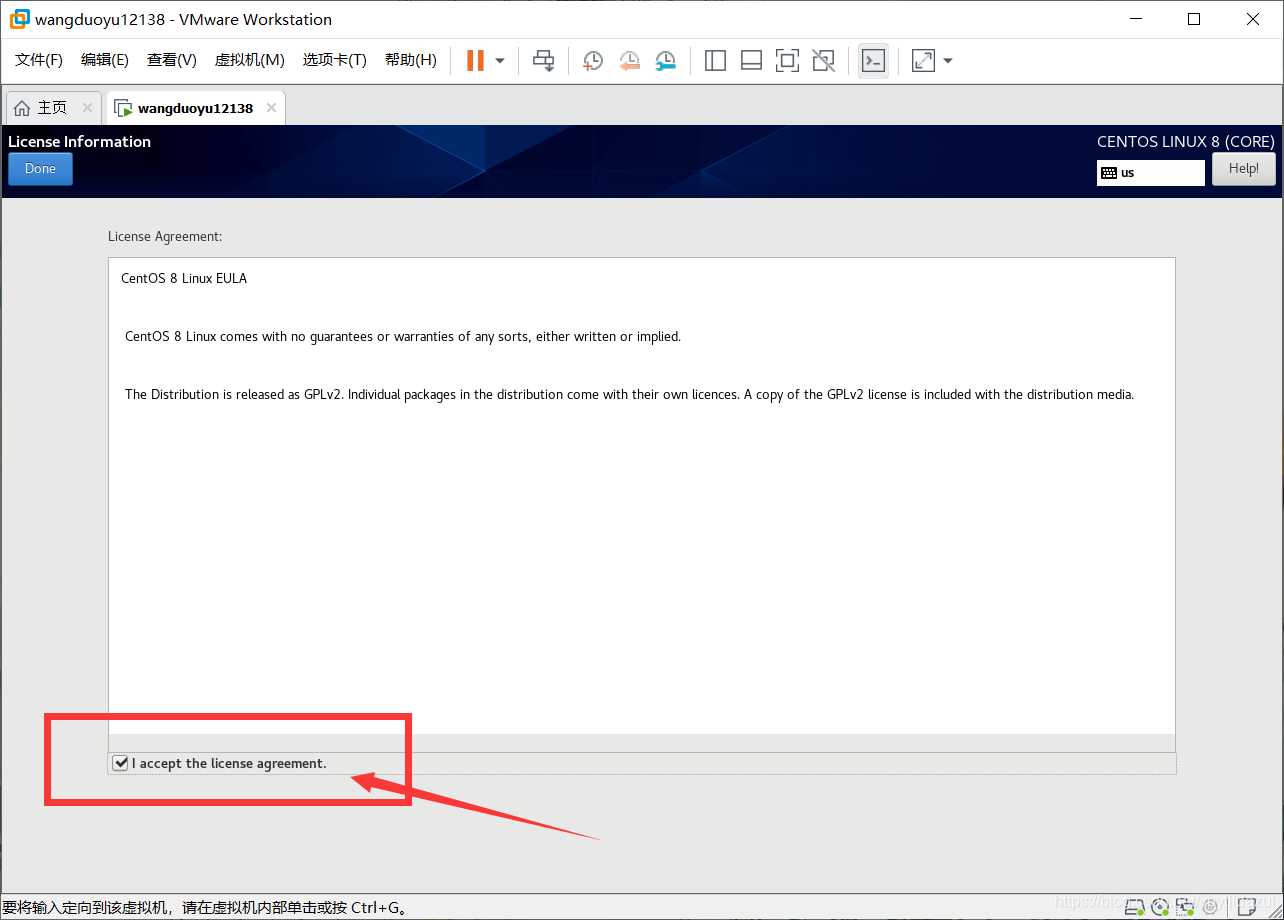Take a snapshot of the virtual machine
The width and height of the screenshot is (1284, 920).
click(593, 60)
